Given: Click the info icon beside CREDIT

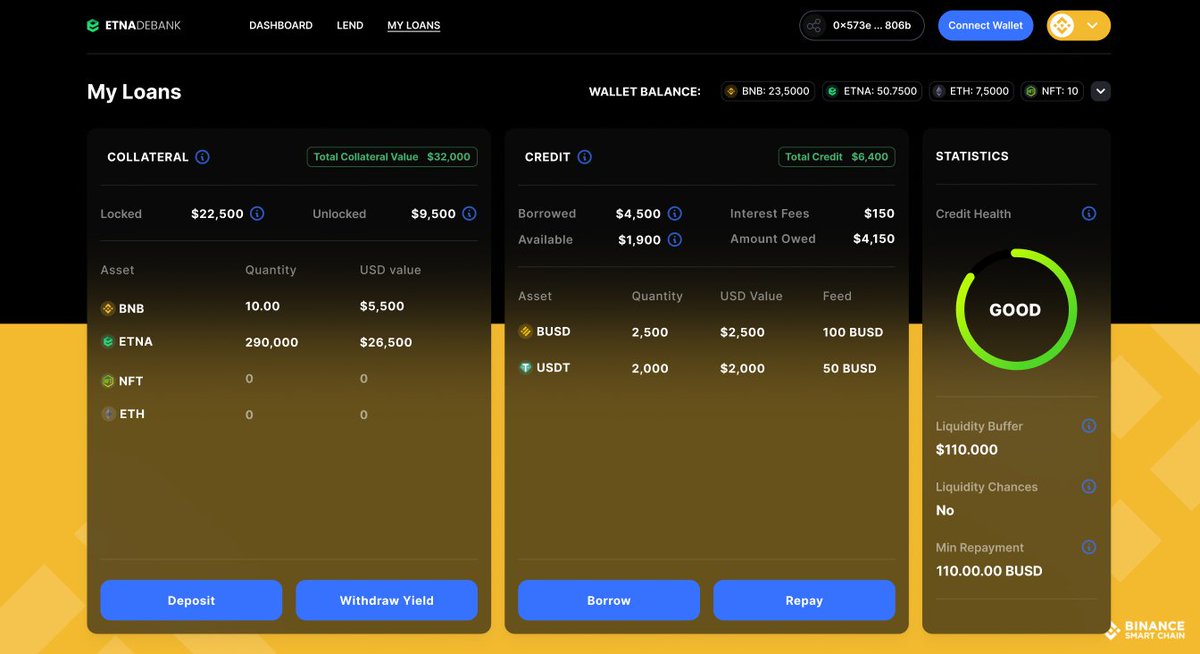Looking at the screenshot, I should pyautogui.click(x=585, y=157).
